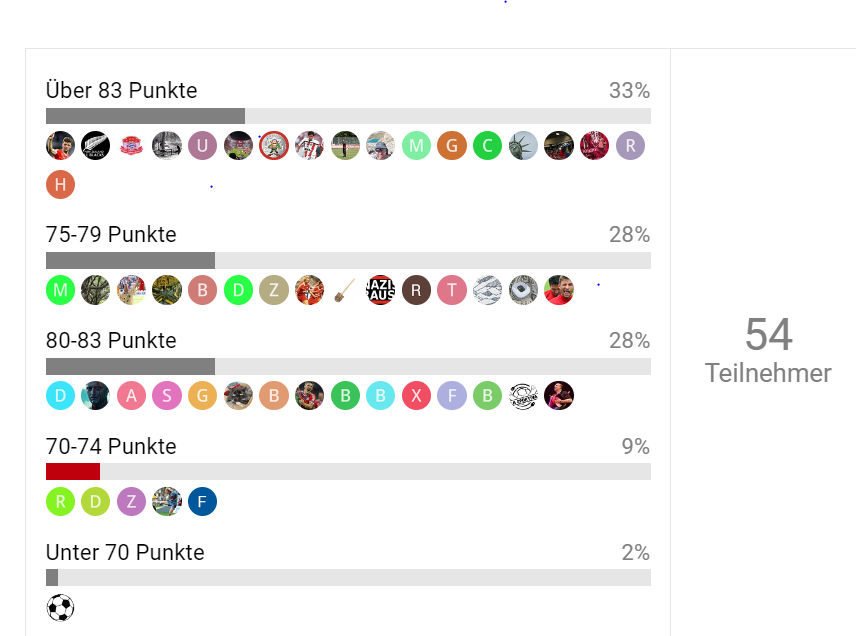Select the pink T avatar in 75-79 Punkte
This screenshot has width=856, height=636.
[452, 290]
